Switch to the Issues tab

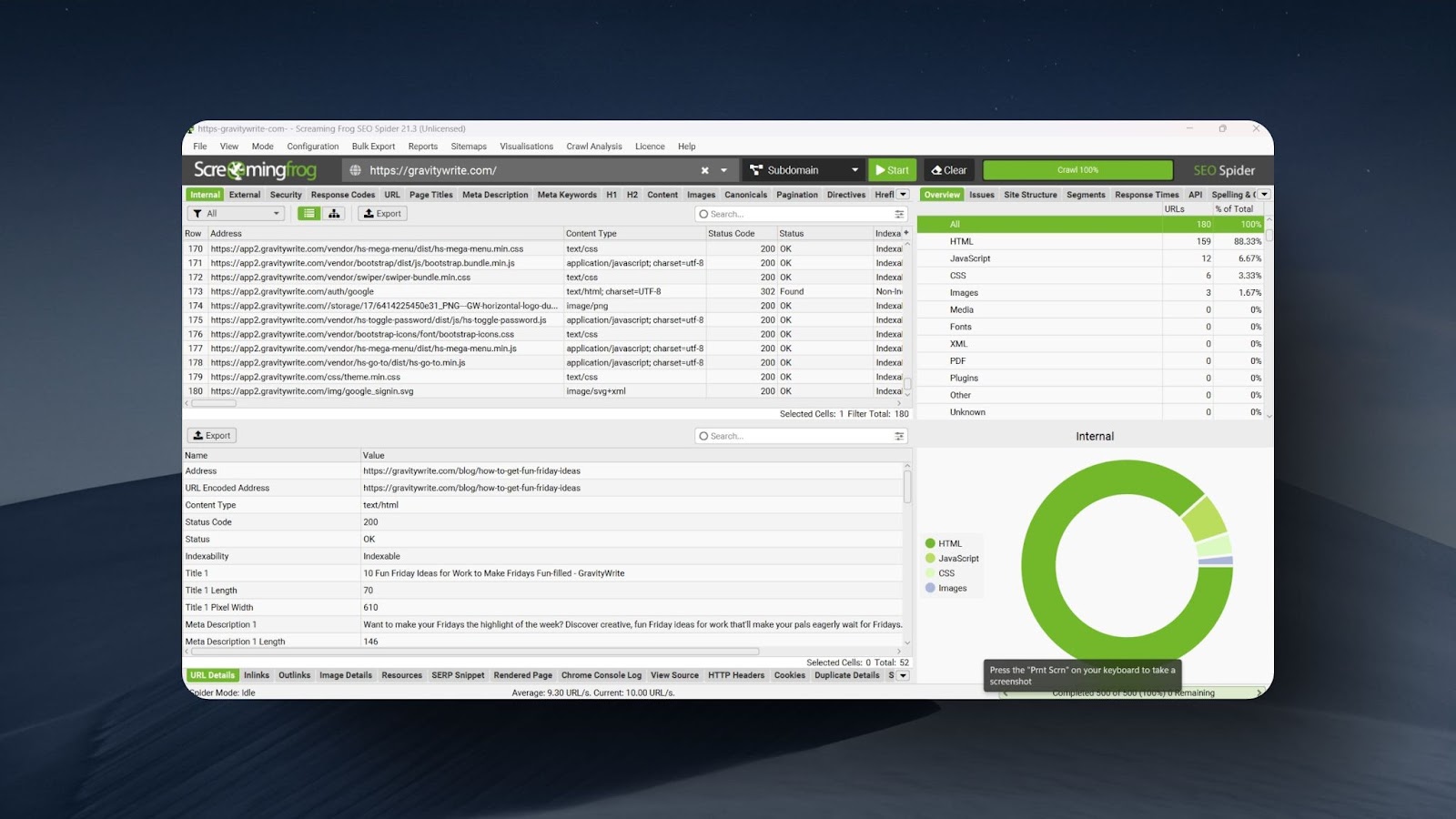[982, 195]
